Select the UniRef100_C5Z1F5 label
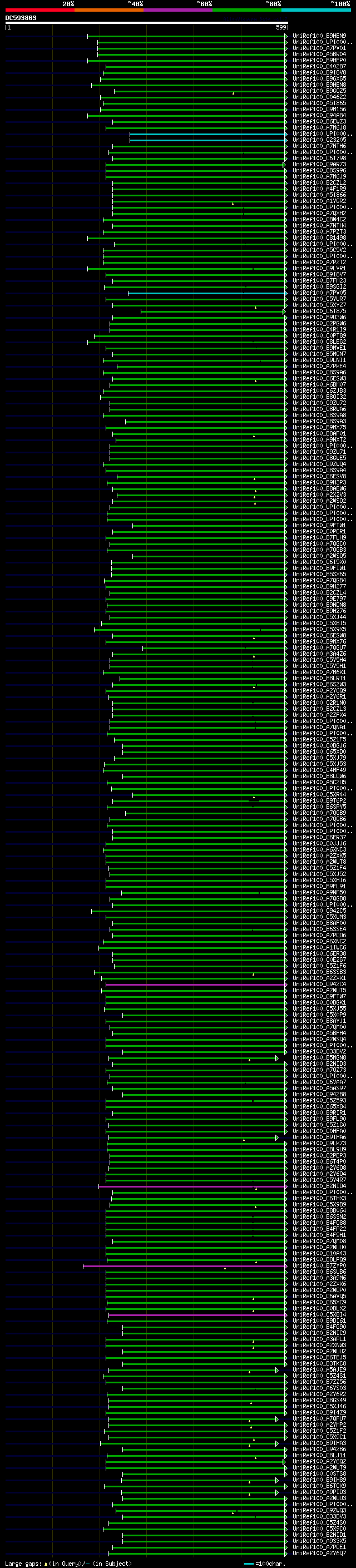Viewport: 356px width, 1568px height. coord(319,740)
